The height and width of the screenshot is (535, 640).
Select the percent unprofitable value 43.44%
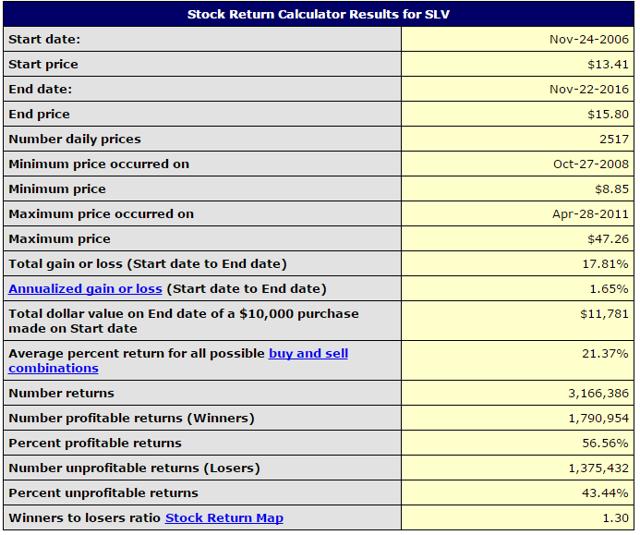click(605, 493)
